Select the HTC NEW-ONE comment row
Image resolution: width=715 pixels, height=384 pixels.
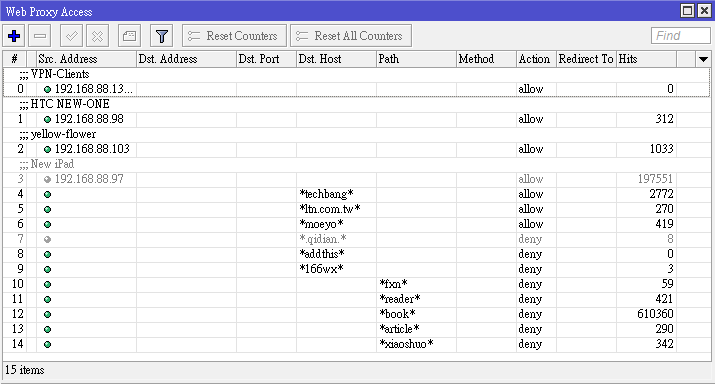(x=356, y=104)
